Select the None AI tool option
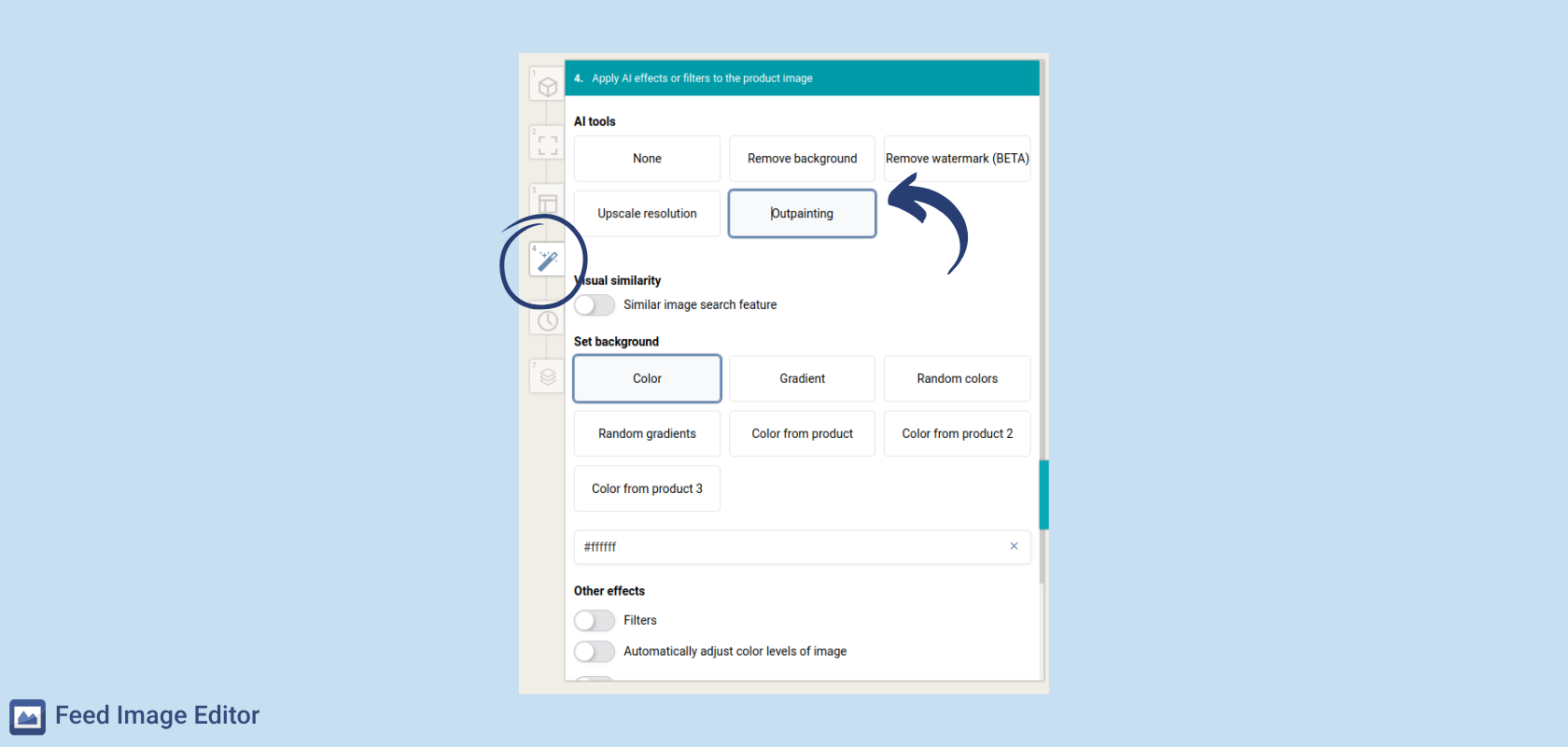This screenshot has width=1568, height=747. click(647, 159)
